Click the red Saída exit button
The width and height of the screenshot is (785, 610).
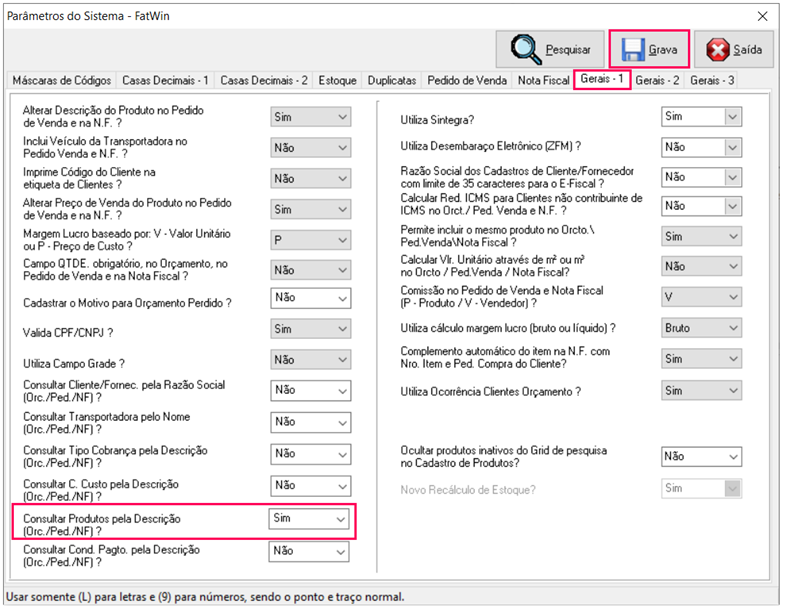click(x=734, y=49)
